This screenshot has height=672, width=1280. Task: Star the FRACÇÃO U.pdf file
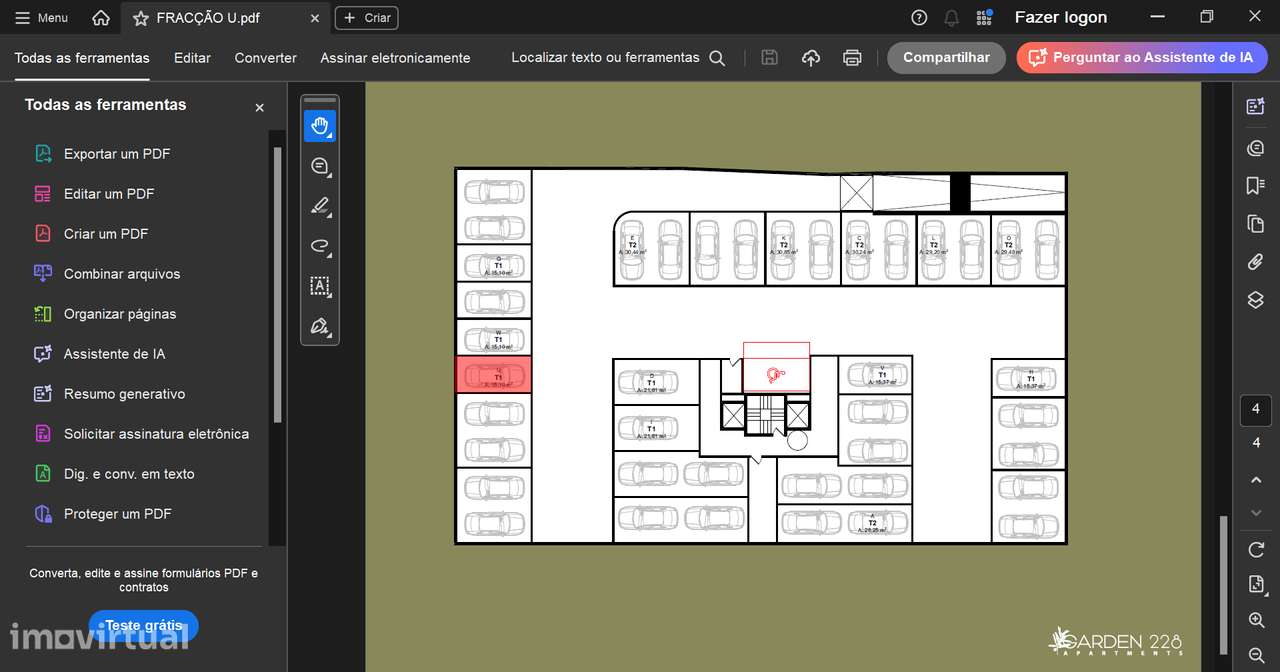141,18
